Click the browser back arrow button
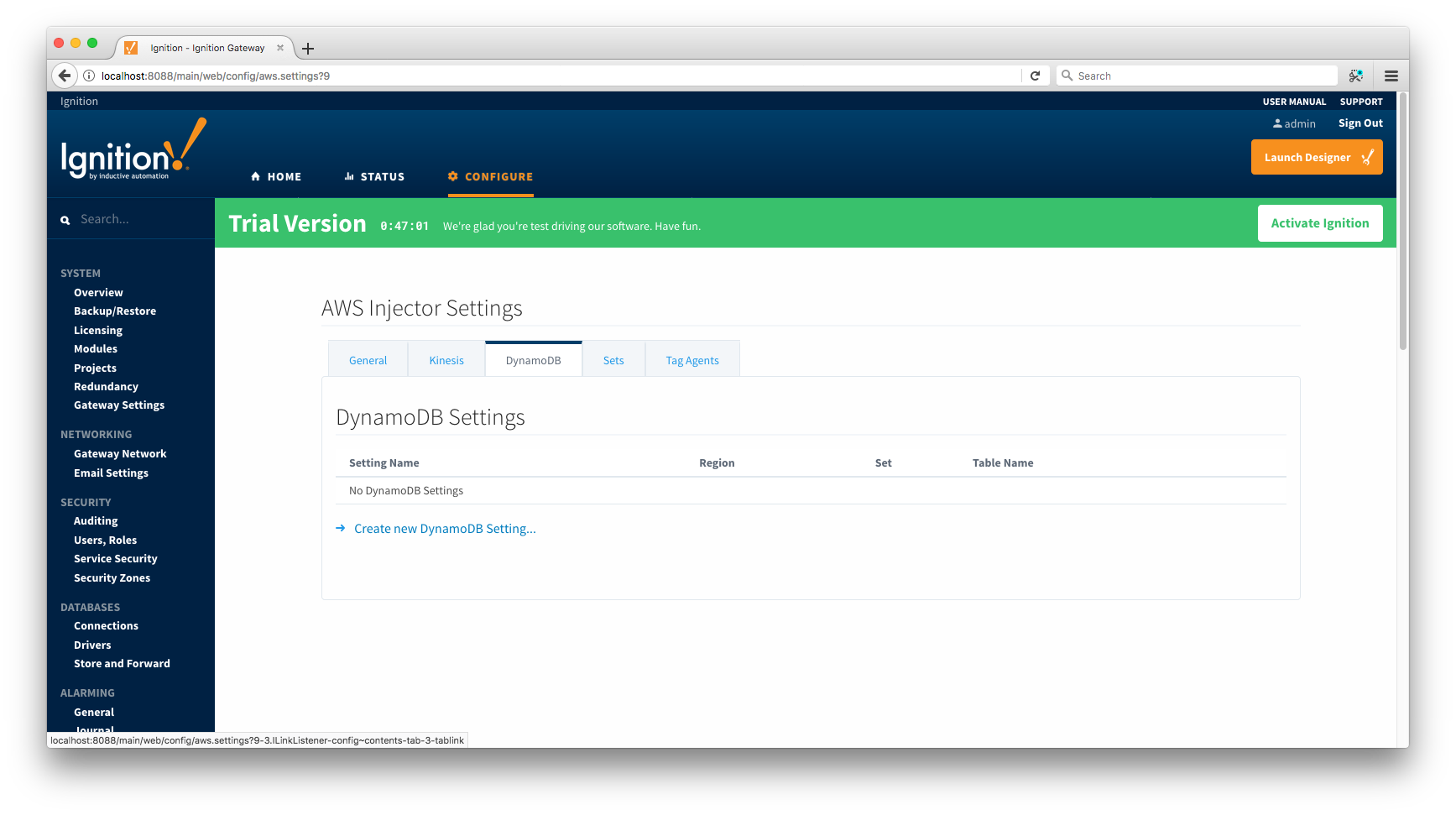The image size is (1456, 815). coord(65,76)
